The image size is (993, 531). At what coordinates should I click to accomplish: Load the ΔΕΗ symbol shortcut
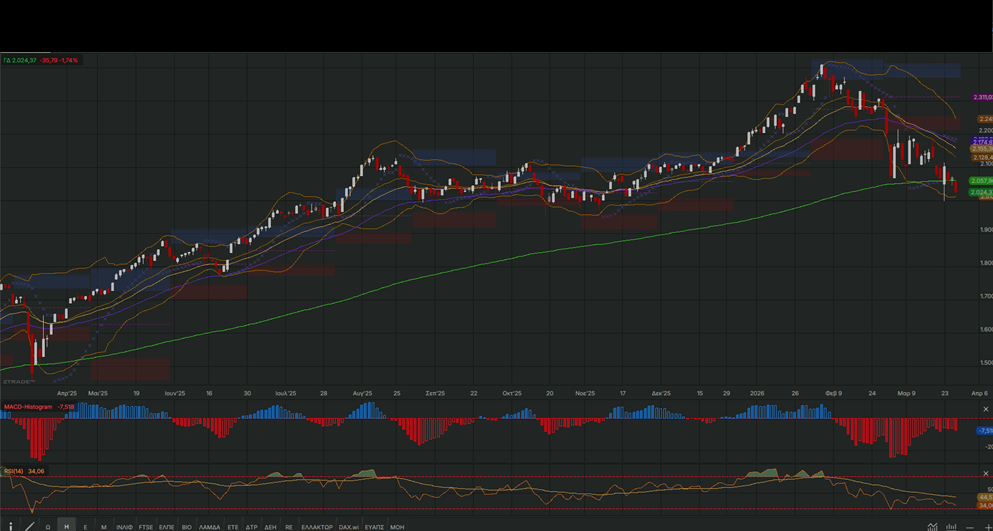tap(270, 527)
